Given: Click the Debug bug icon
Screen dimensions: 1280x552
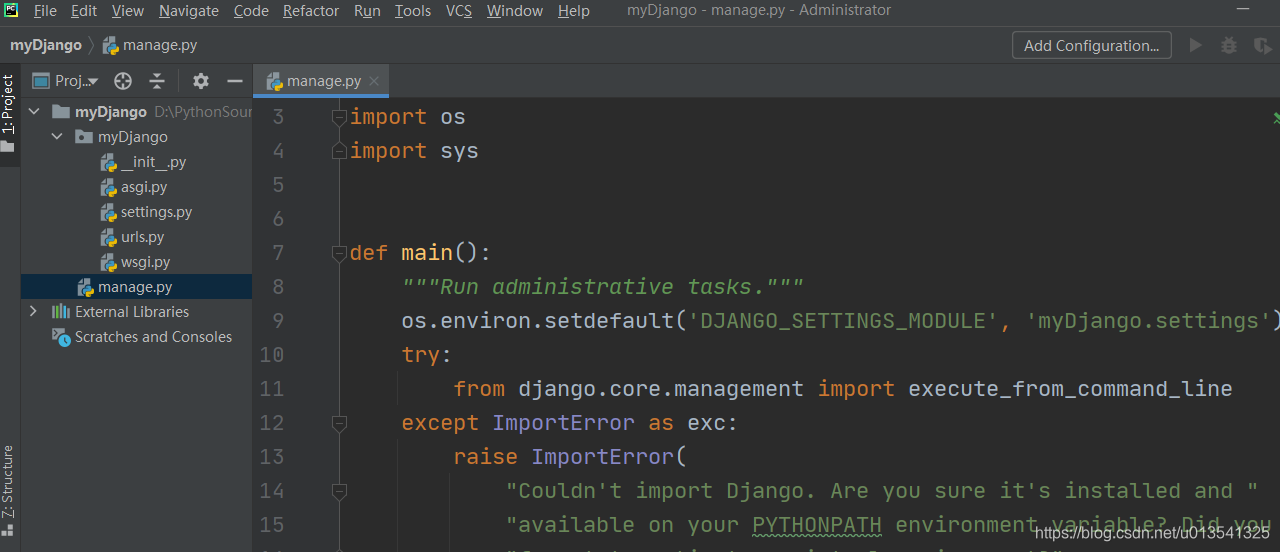Looking at the screenshot, I should point(1229,45).
